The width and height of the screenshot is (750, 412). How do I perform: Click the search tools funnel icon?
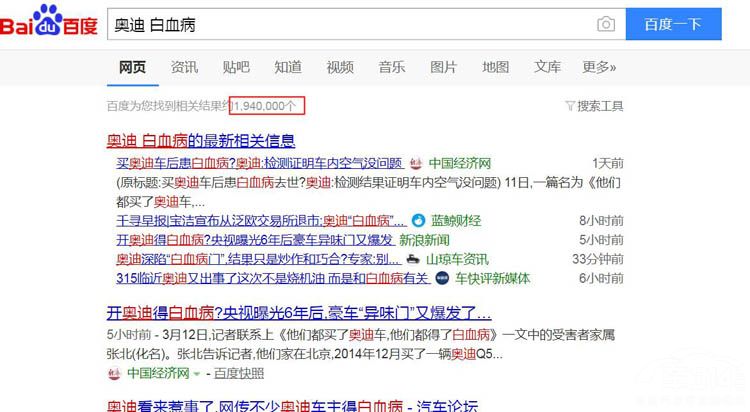pyautogui.click(x=570, y=106)
